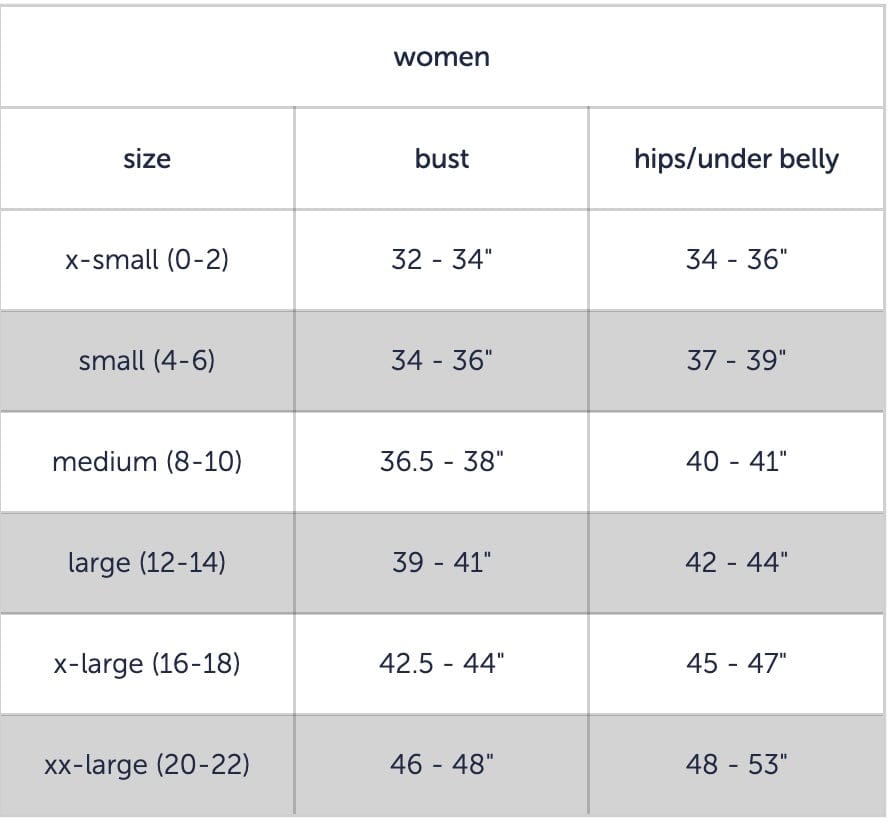The height and width of the screenshot is (836, 892).
Task: Select the "size" column header
Action: [147, 159]
